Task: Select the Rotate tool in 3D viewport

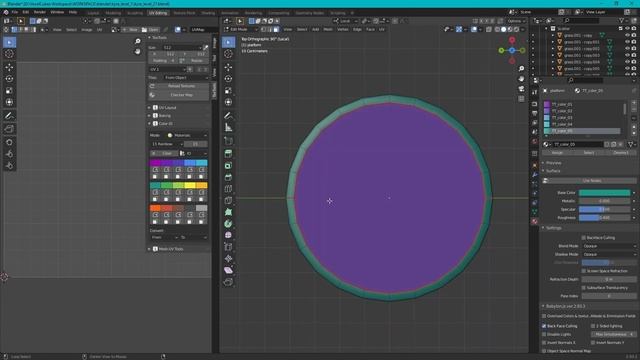Action: [x=229, y=79]
